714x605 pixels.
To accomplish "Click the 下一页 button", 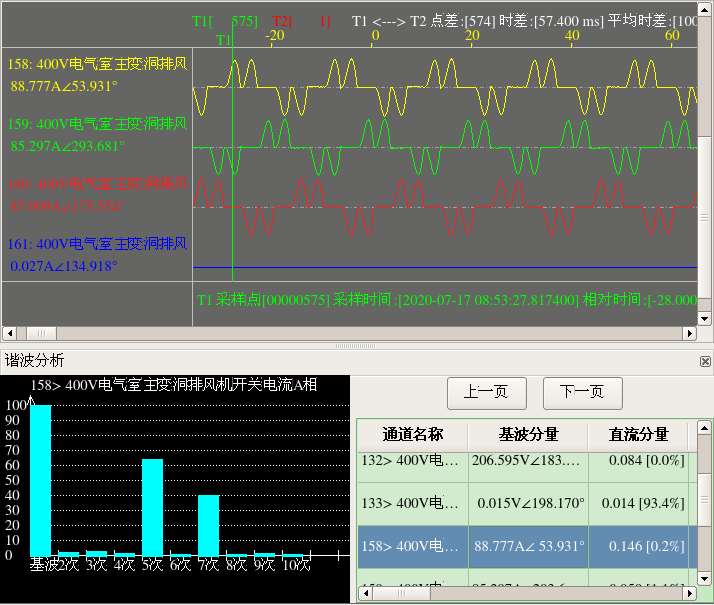I will [x=582, y=392].
